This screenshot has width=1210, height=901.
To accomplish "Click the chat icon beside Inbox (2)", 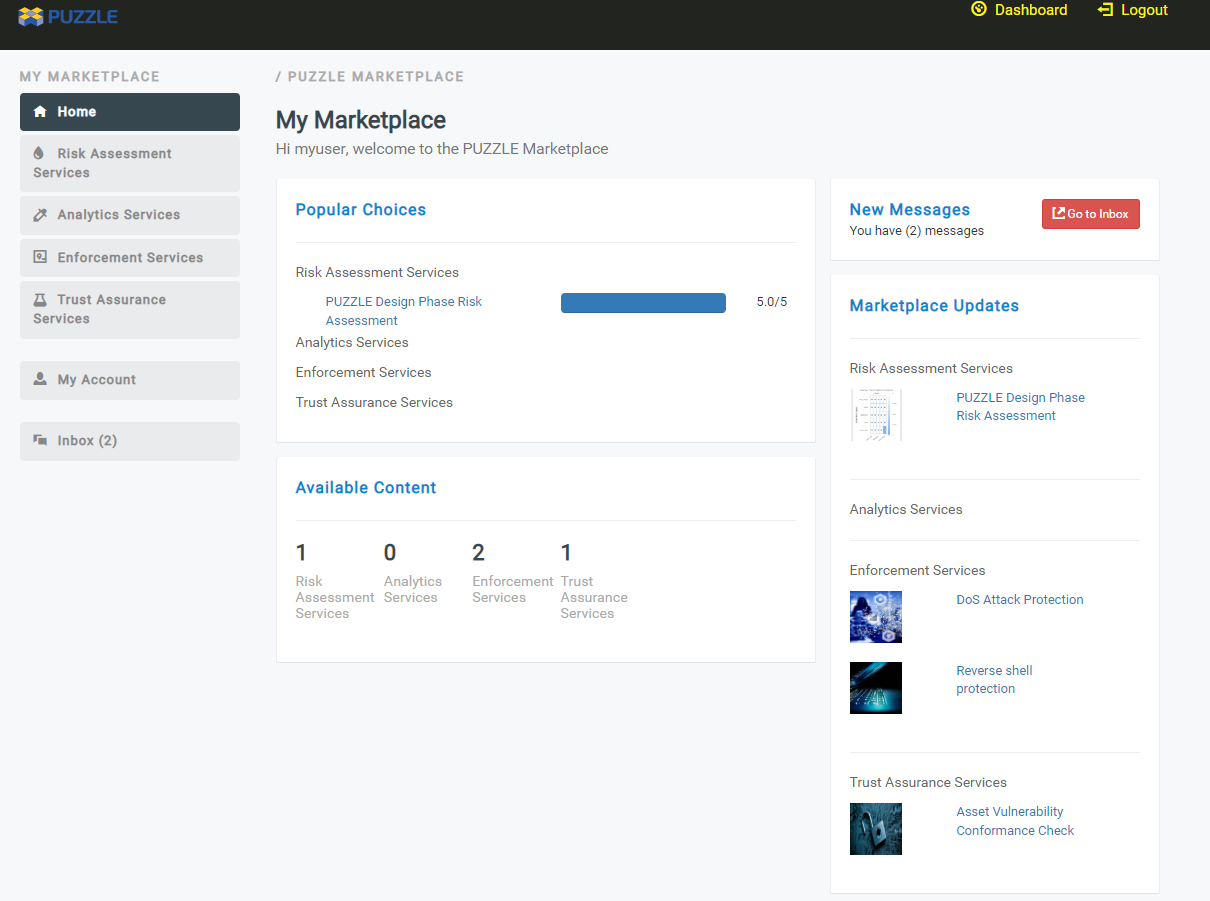I will point(40,440).
